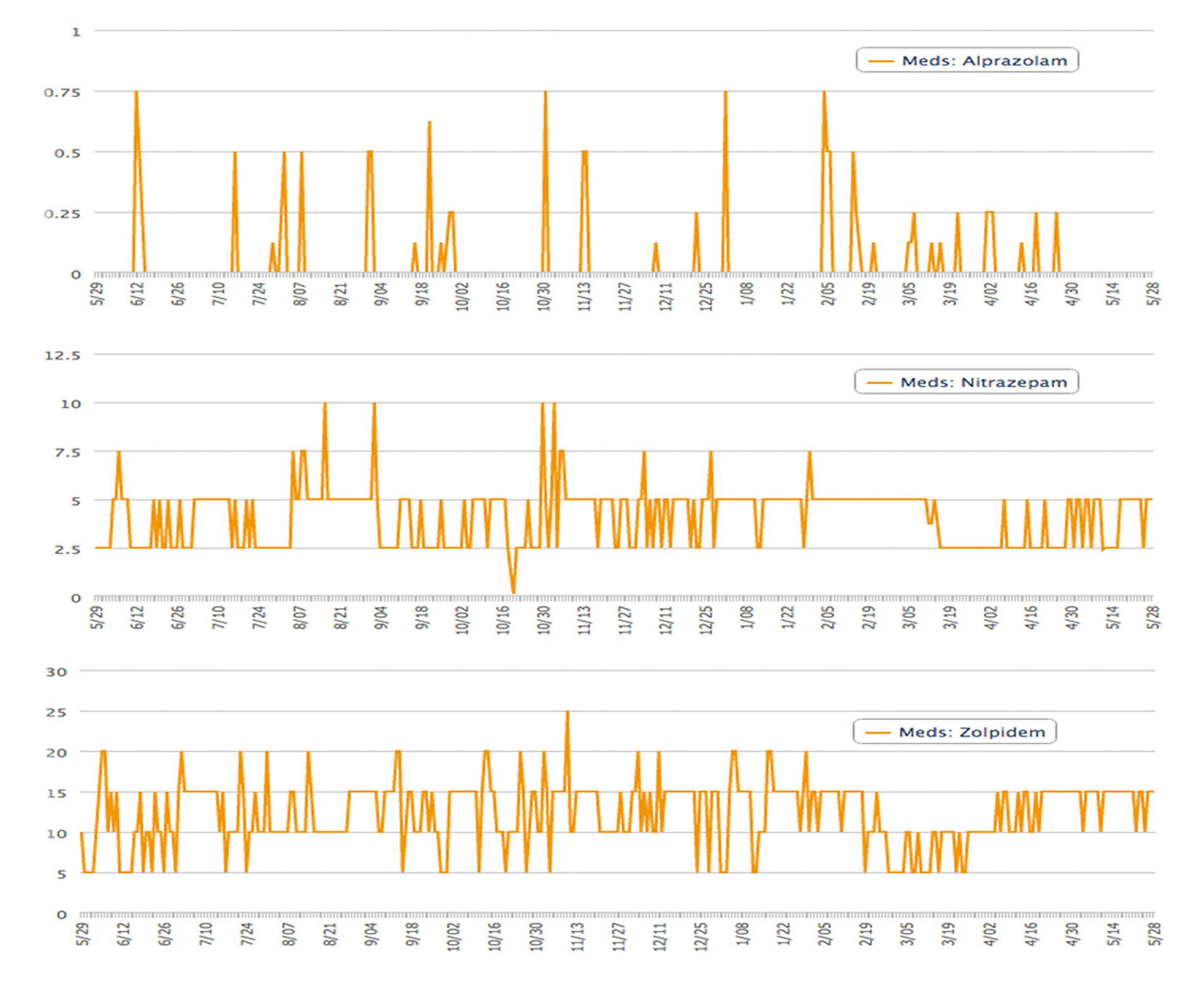Click the 9/18 date label on Zolpidem chart
The width and height of the screenshot is (1204, 981).
pyautogui.click(x=412, y=934)
